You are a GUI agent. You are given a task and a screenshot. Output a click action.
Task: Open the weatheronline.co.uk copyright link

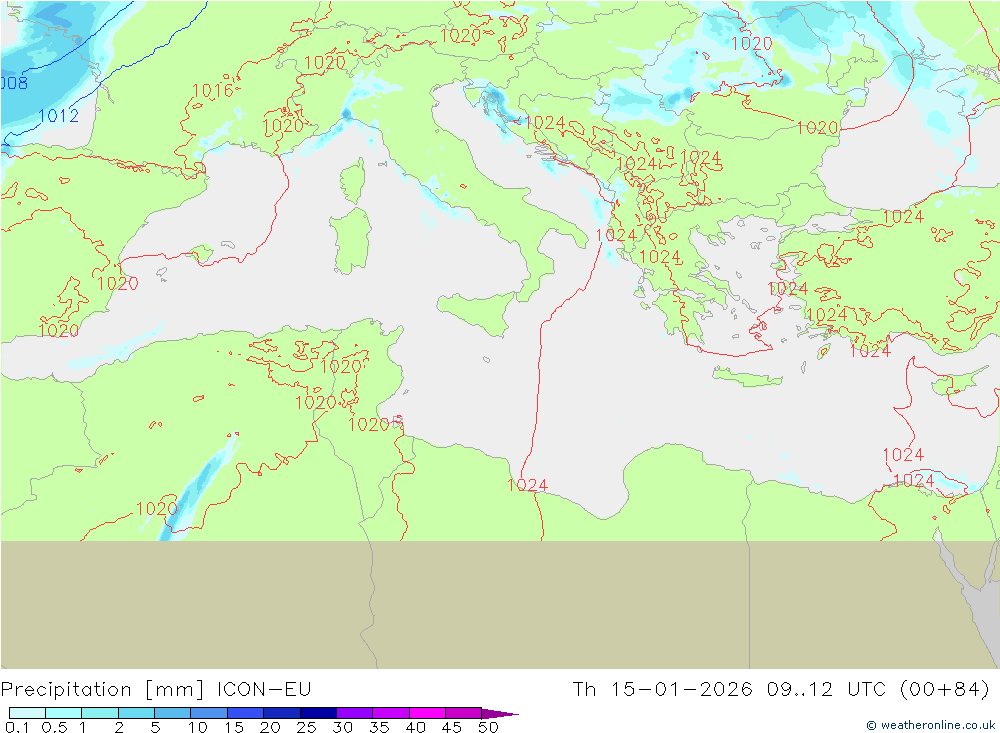click(930, 725)
